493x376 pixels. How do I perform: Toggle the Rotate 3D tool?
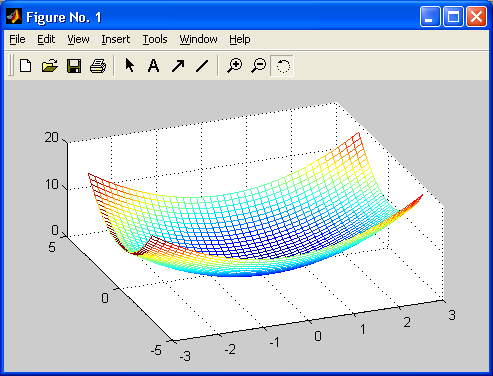(282, 66)
